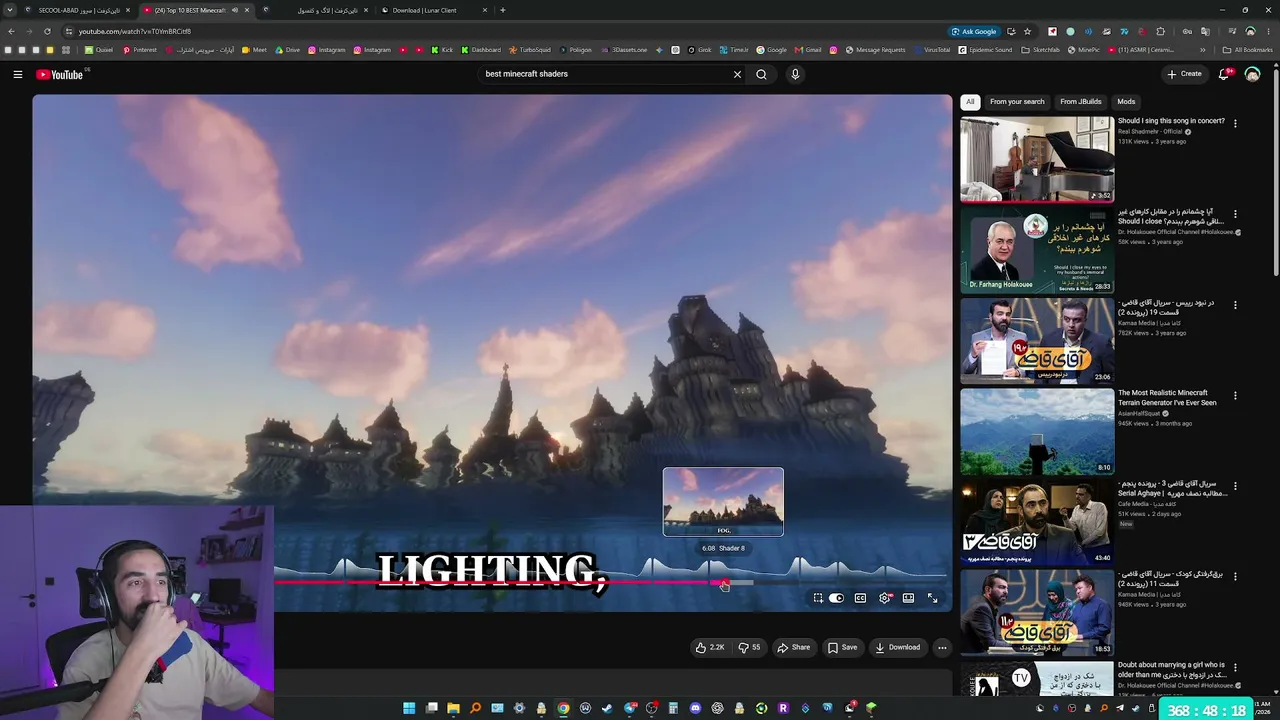Open the YouTube guide hamburger menu
The image size is (1280, 720).
point(17,74)
